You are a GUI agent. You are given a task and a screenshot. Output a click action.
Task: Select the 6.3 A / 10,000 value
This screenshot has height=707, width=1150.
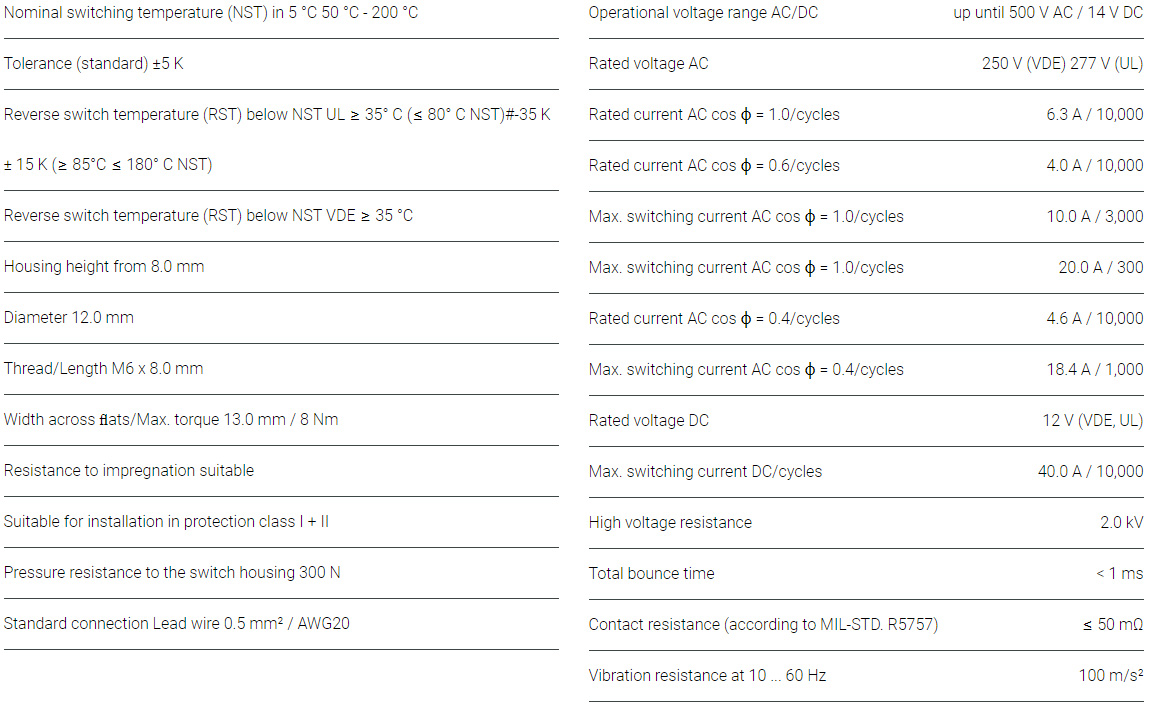[1095, 115]
